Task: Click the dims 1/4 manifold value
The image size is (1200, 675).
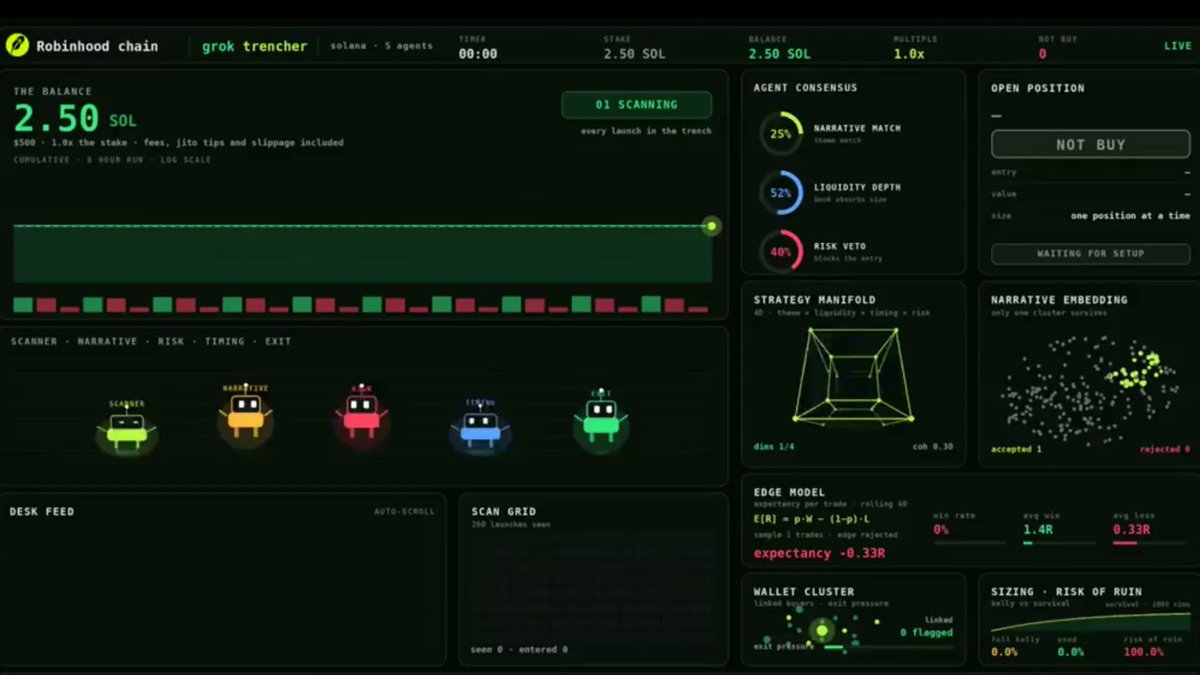Action: tap(773, 447)
